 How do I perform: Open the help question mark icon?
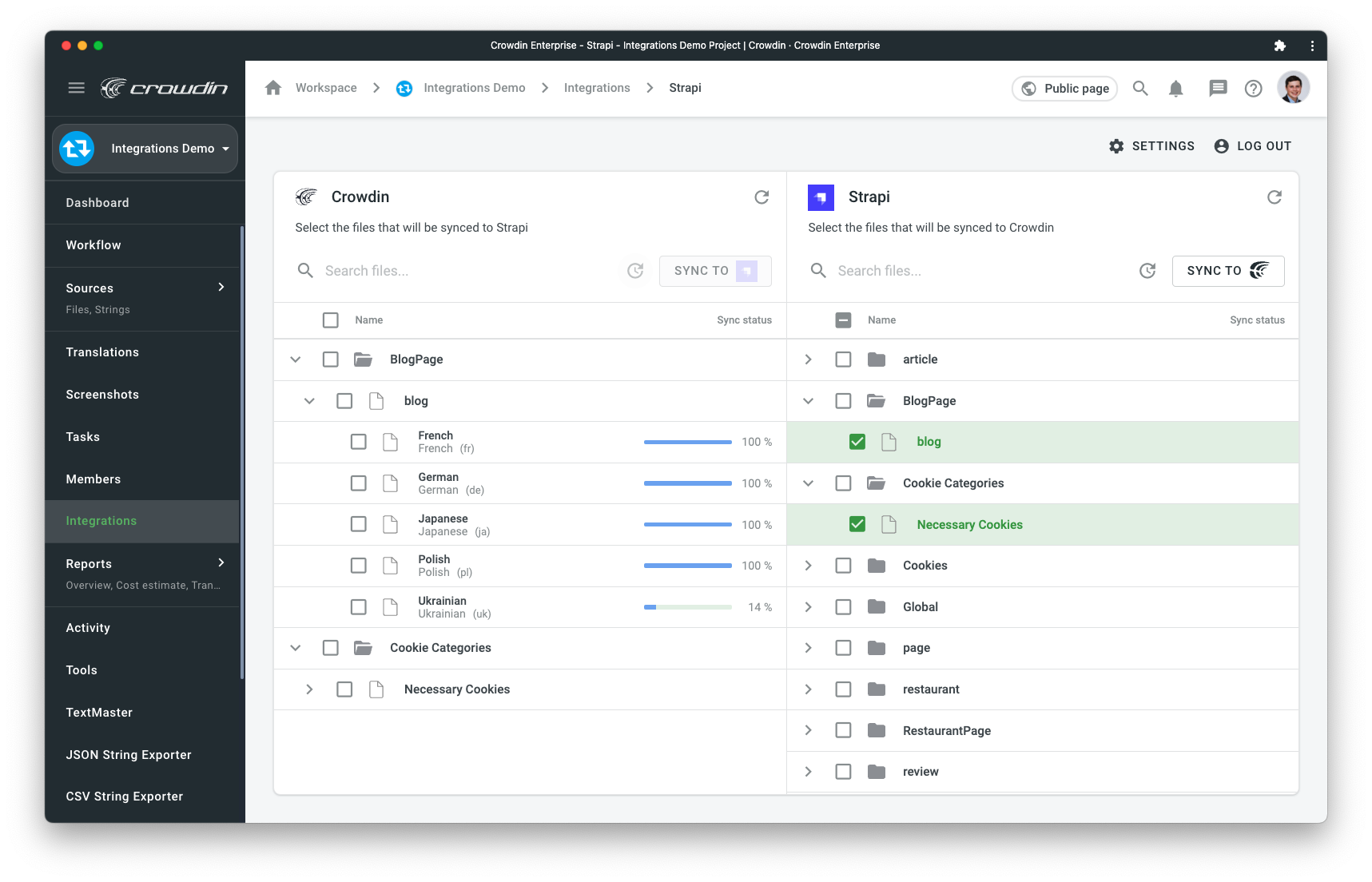[x=1253, y=89]
